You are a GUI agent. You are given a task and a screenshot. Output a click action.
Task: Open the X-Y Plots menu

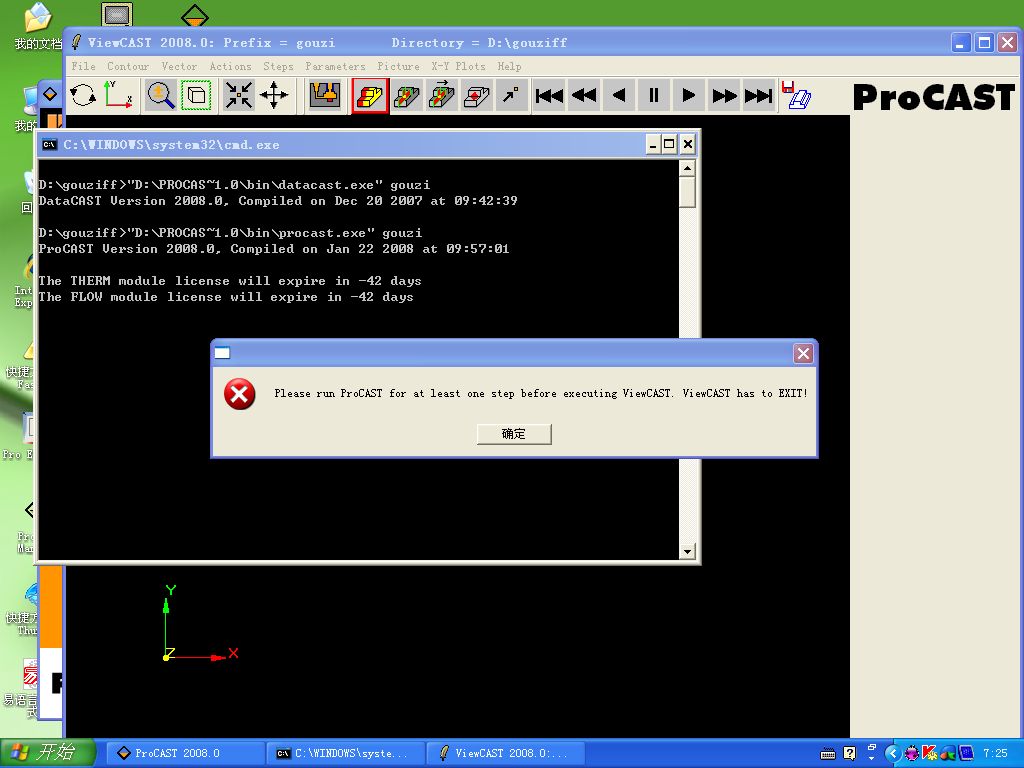tap(458, 66)
